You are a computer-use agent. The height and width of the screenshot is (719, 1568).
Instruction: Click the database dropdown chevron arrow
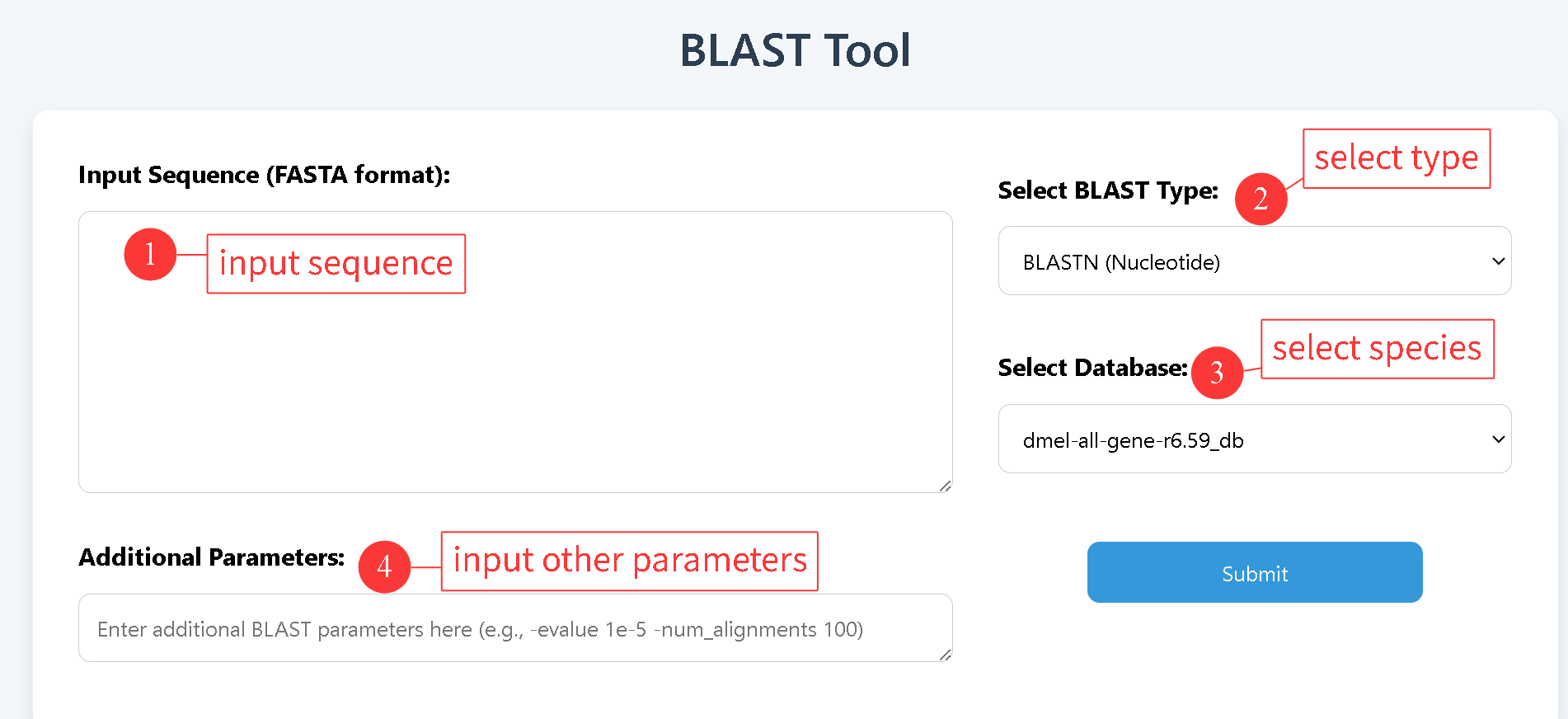pos(1498,439)
